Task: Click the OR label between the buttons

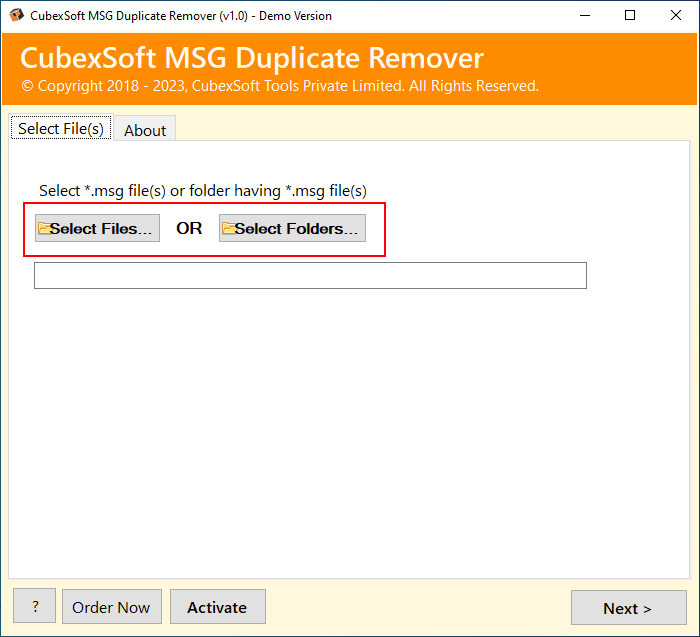Action: 189,228
